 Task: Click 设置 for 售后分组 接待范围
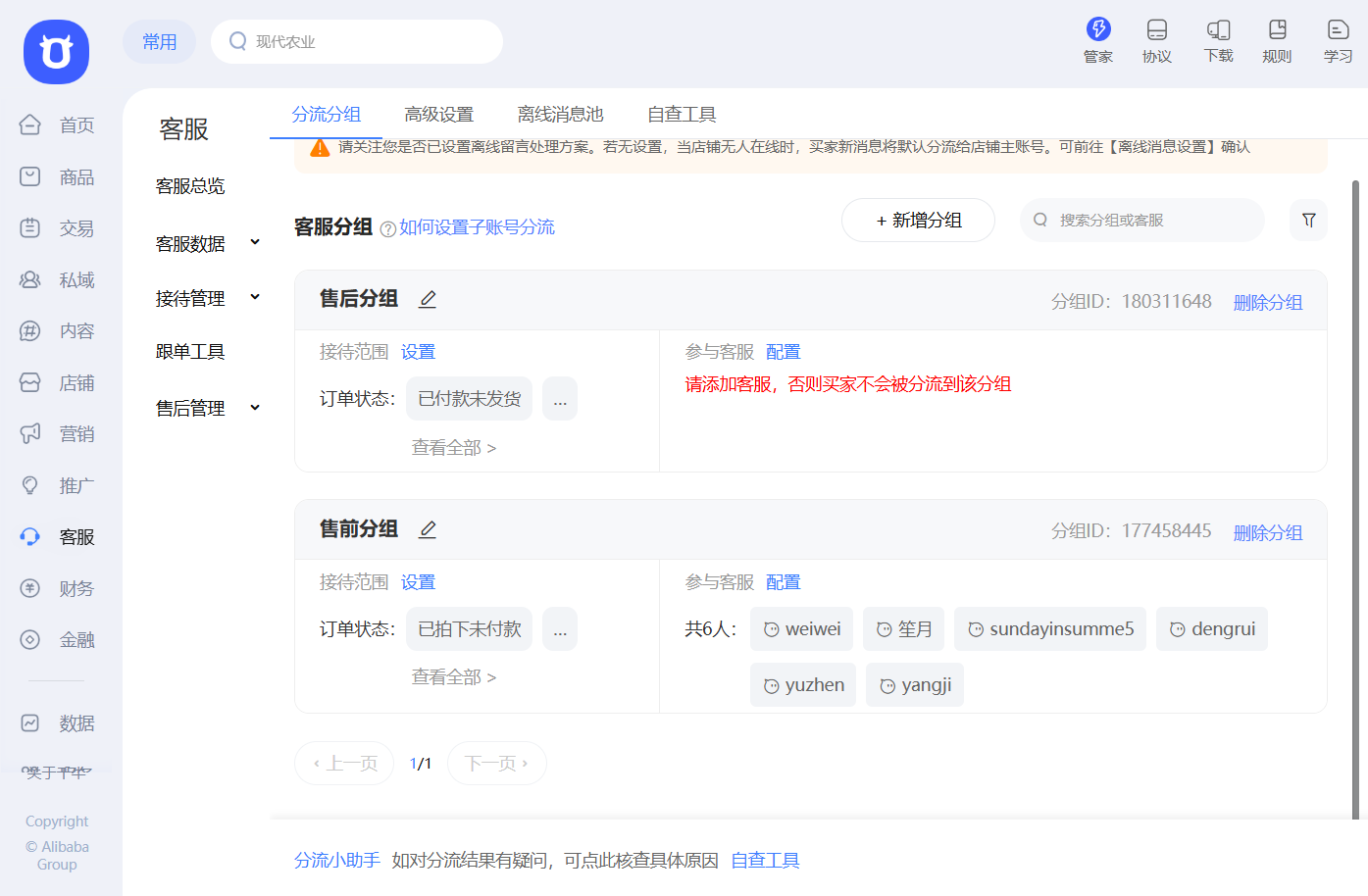418,352
